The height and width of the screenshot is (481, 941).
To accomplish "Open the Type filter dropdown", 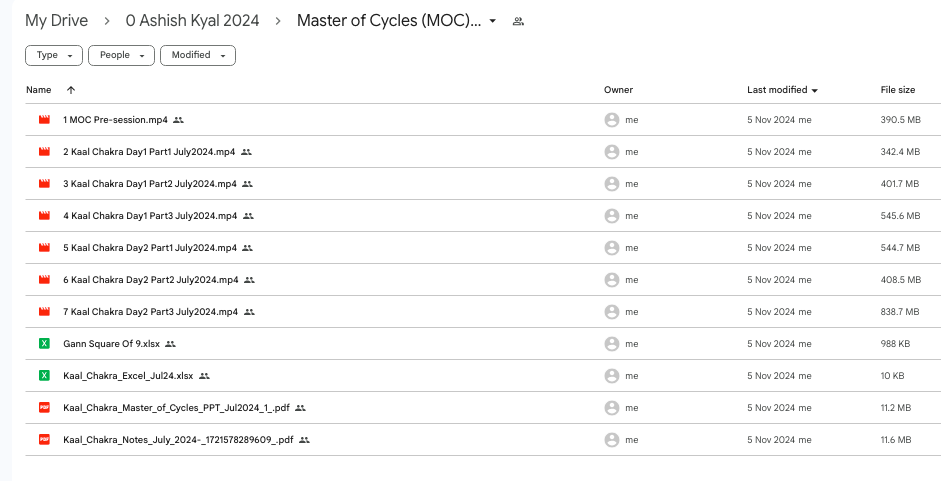I will pyautogui.click(x=54, y=55).
